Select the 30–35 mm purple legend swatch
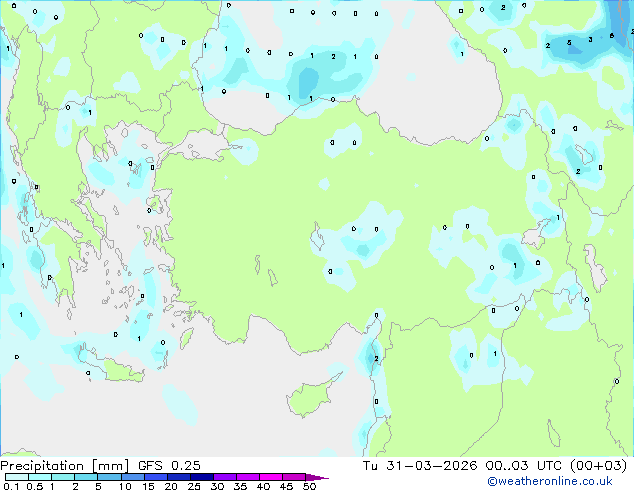Screen dimensions: 634x490 click(x=225, y=477)
